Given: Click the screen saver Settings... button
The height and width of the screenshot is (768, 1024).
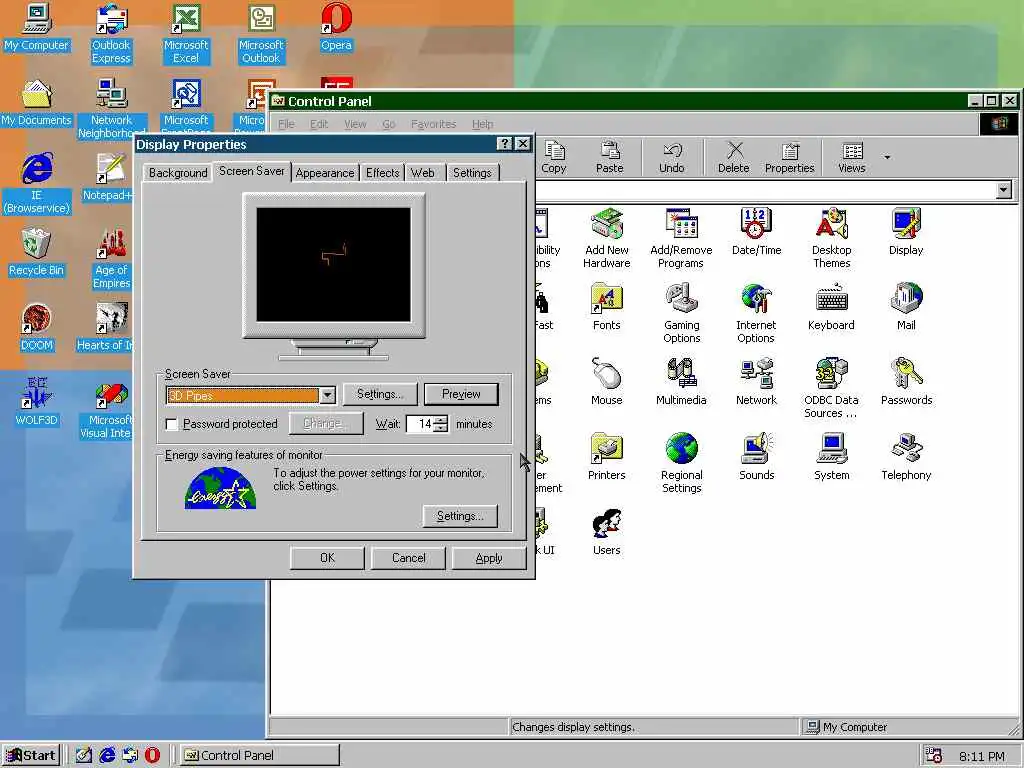Looking at the screenshot, I should point(379,394).
